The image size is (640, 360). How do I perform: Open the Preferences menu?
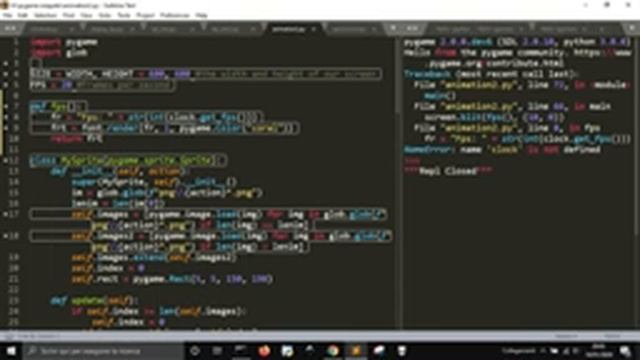click(x=175, y=15)
